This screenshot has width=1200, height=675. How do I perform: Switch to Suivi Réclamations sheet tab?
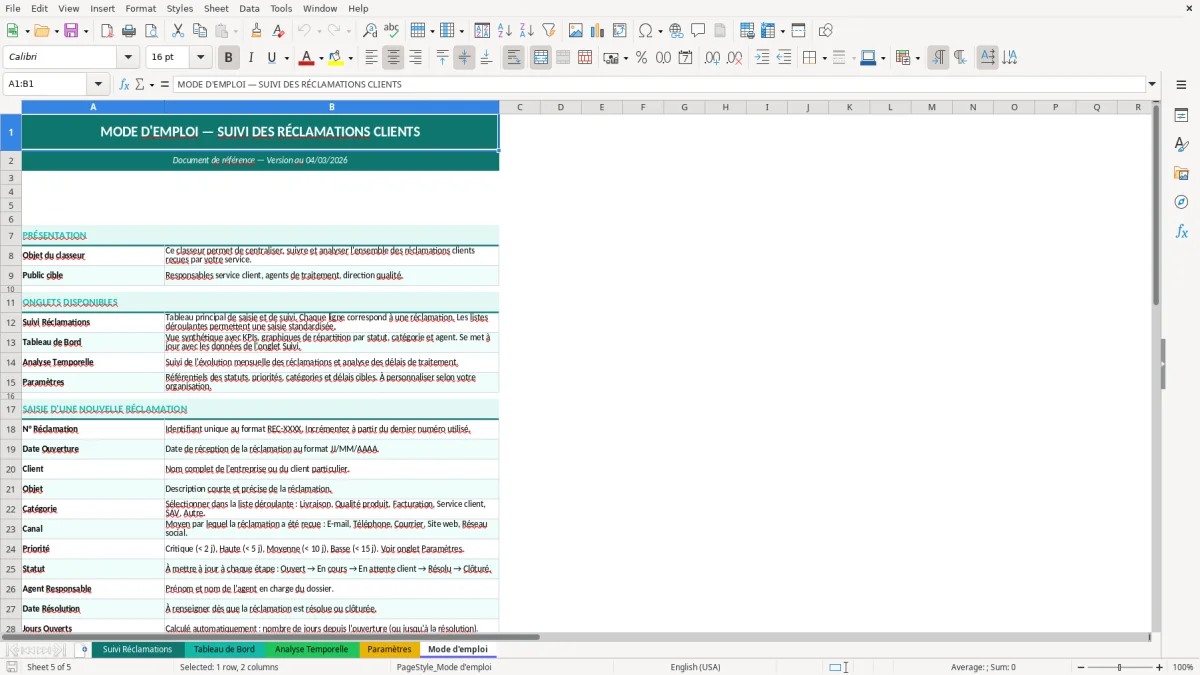tap(137, 649)
